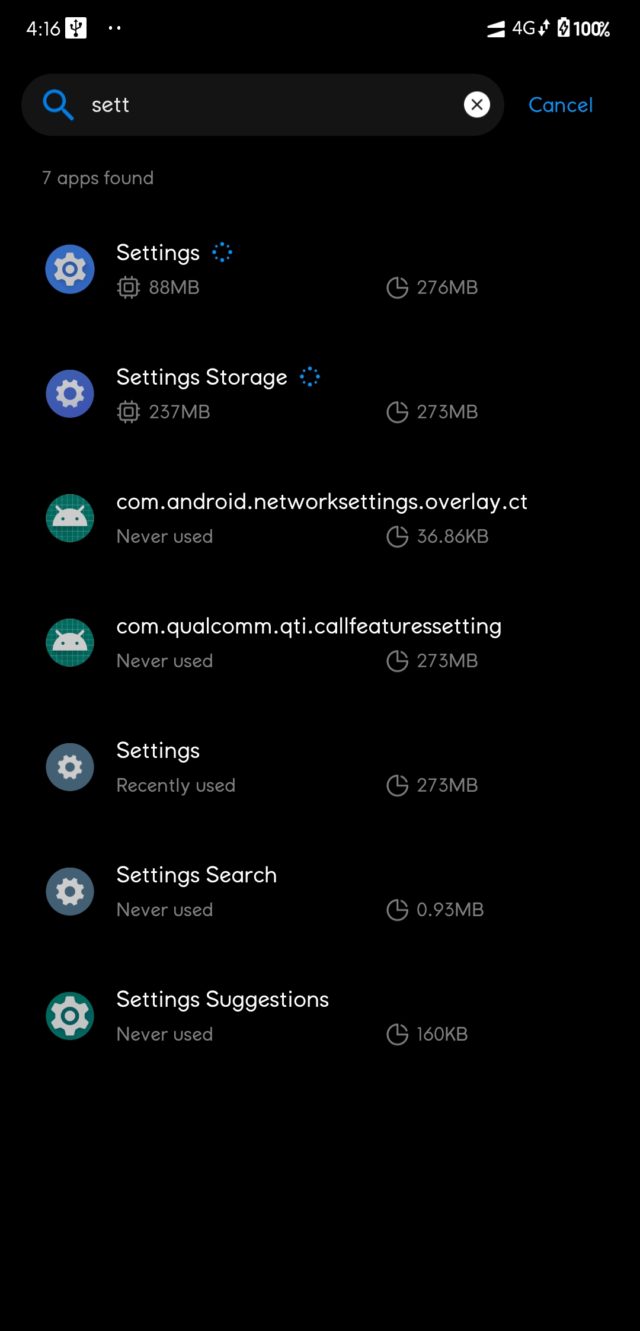Open the Settings entry labeled Recently used
The width and height of the screenshot is (640, 1331).
coord(250,767)
